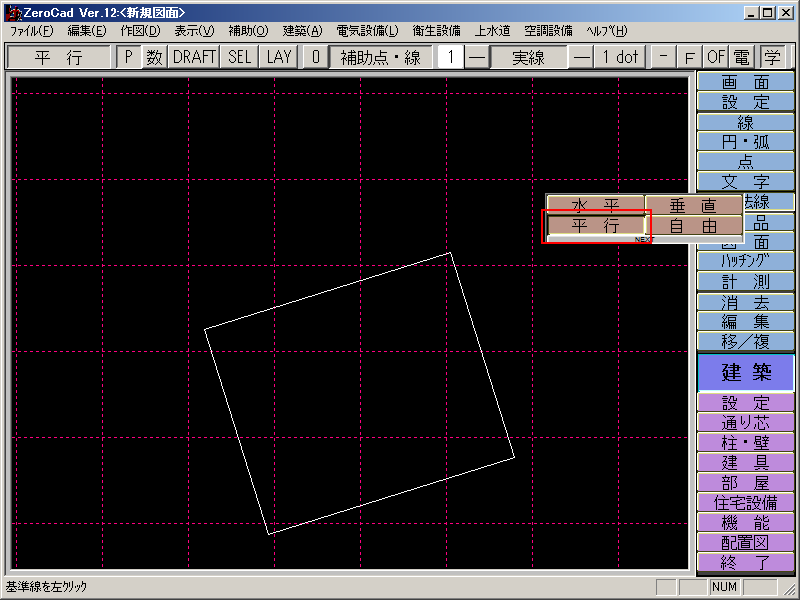Open the 空調設備 menu
The width and height of the screenshot is (800, 600).
[548, 31]
